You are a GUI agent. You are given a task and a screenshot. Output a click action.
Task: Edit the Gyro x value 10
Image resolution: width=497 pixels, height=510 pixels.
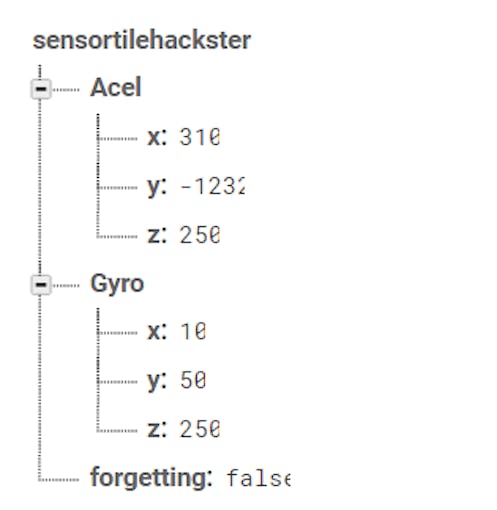193,331
